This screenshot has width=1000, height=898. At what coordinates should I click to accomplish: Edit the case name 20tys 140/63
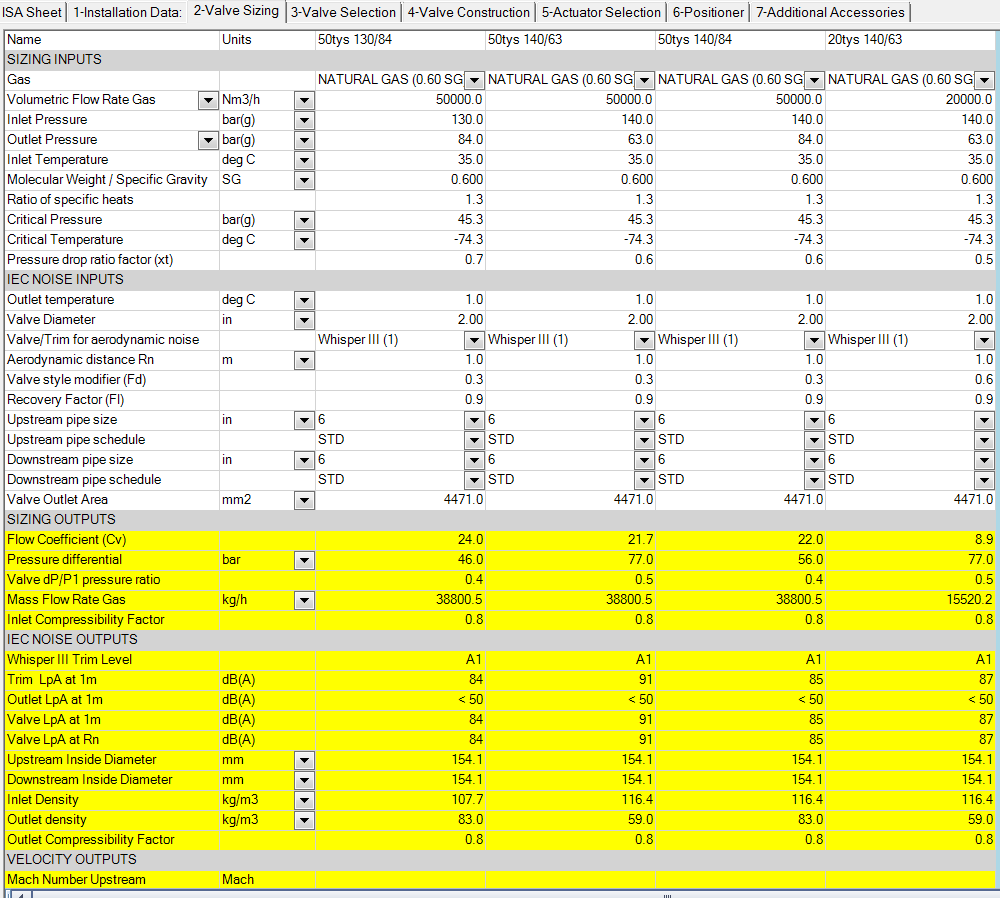coord(910,40)
